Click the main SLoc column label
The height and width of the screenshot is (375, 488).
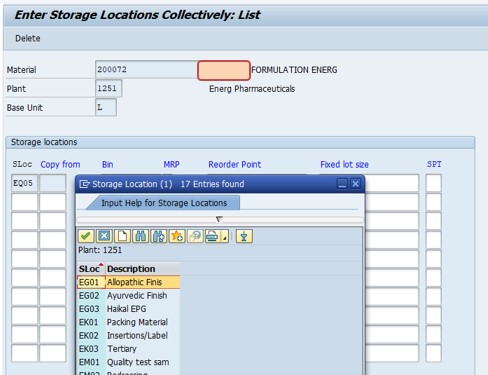(x=22, y=164)
